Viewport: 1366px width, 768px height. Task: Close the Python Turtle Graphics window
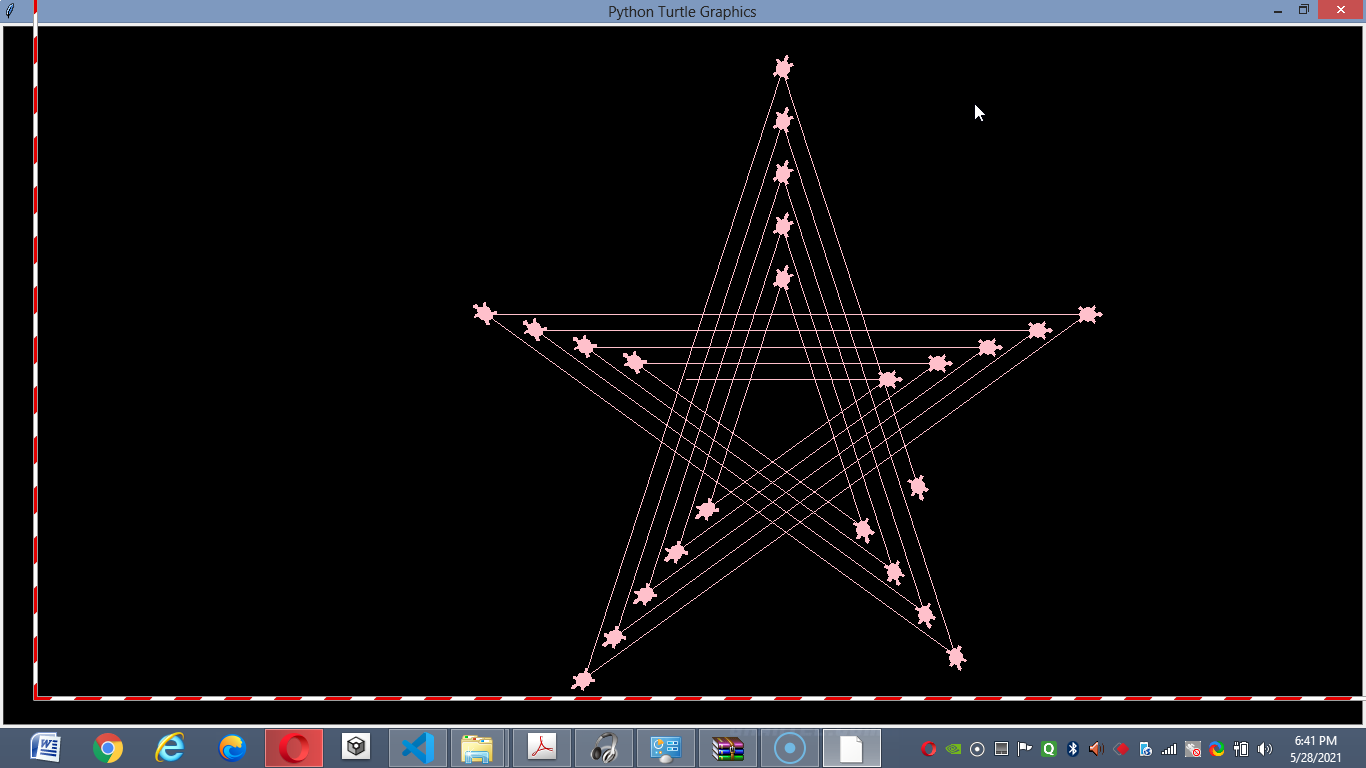(1341, 10)
